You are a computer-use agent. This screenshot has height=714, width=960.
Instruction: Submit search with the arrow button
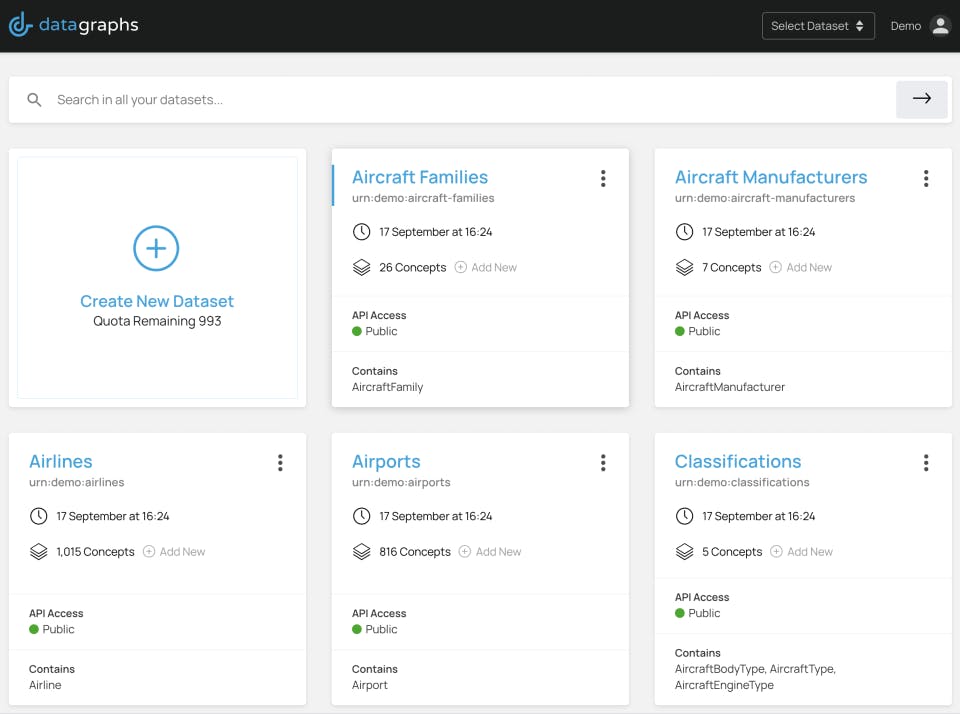[x=921, y=99]
